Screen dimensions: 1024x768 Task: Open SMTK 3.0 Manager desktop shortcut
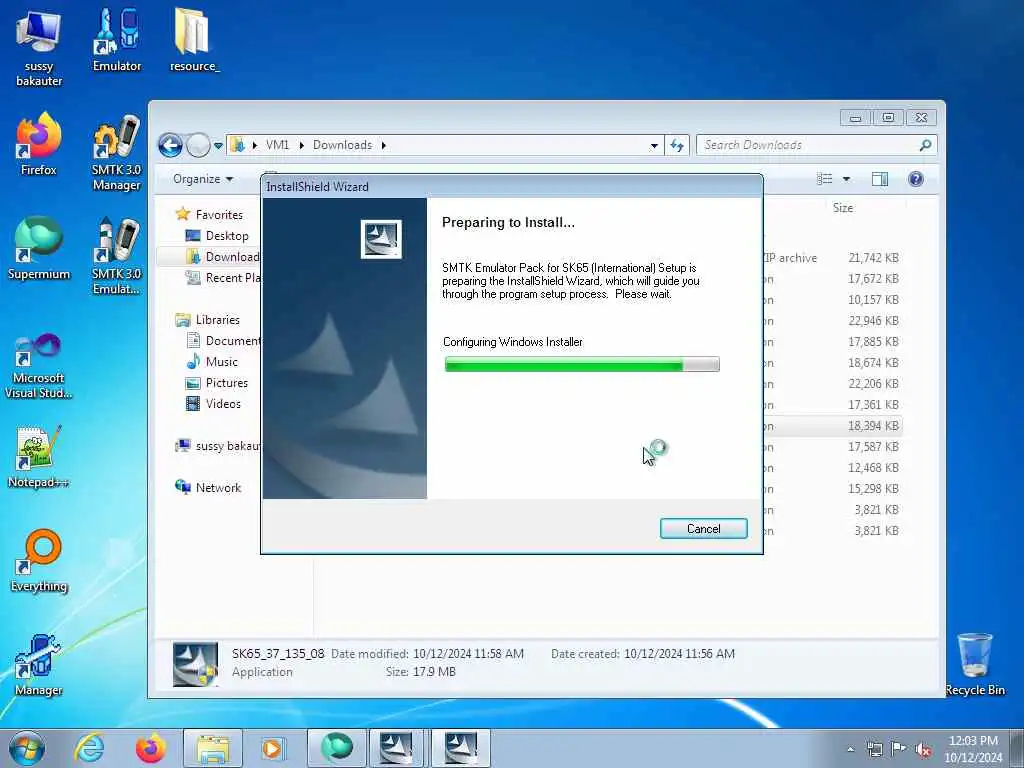click(x=116, y=153)
